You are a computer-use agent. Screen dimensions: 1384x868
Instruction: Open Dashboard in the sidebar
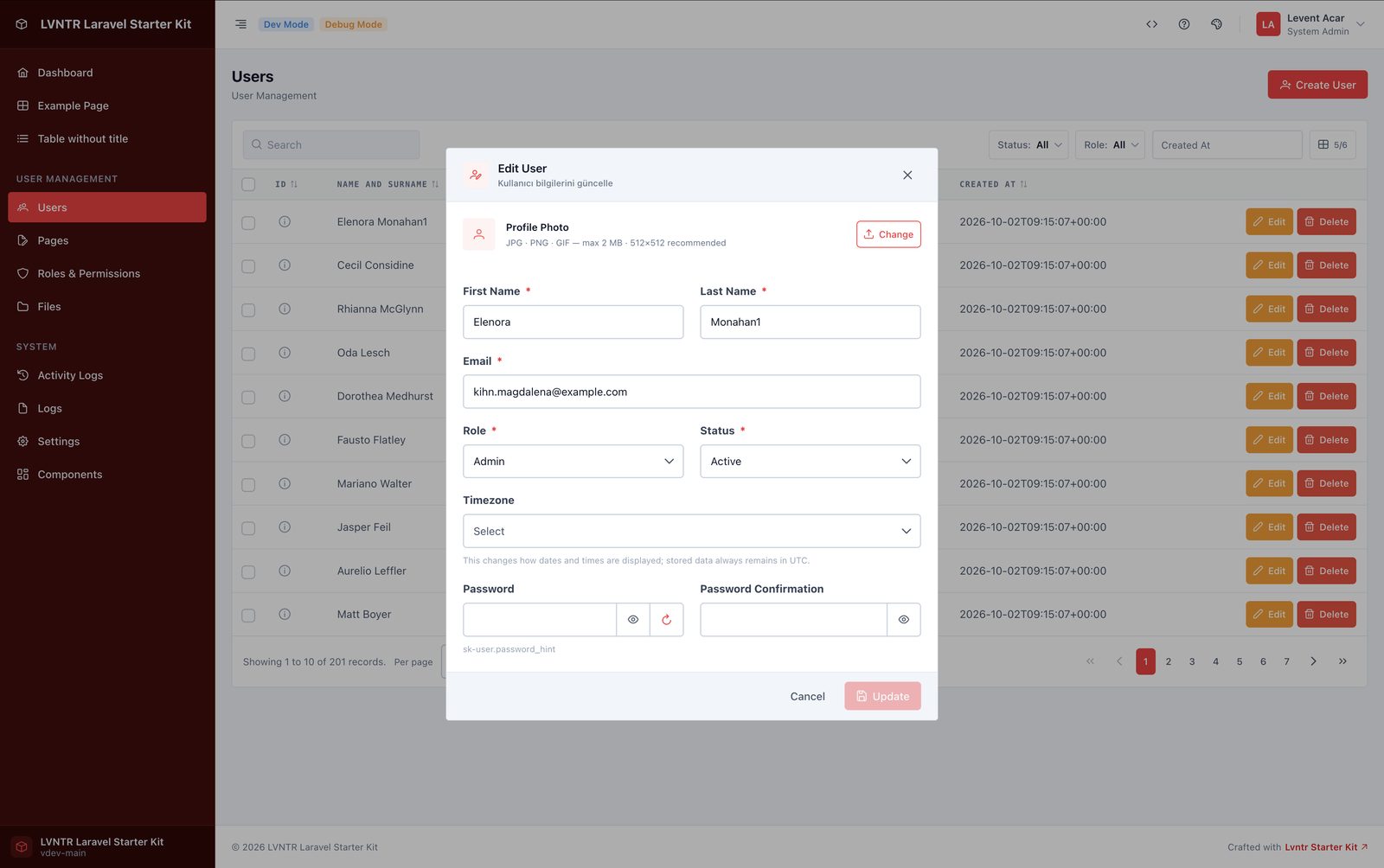(107, 73)
